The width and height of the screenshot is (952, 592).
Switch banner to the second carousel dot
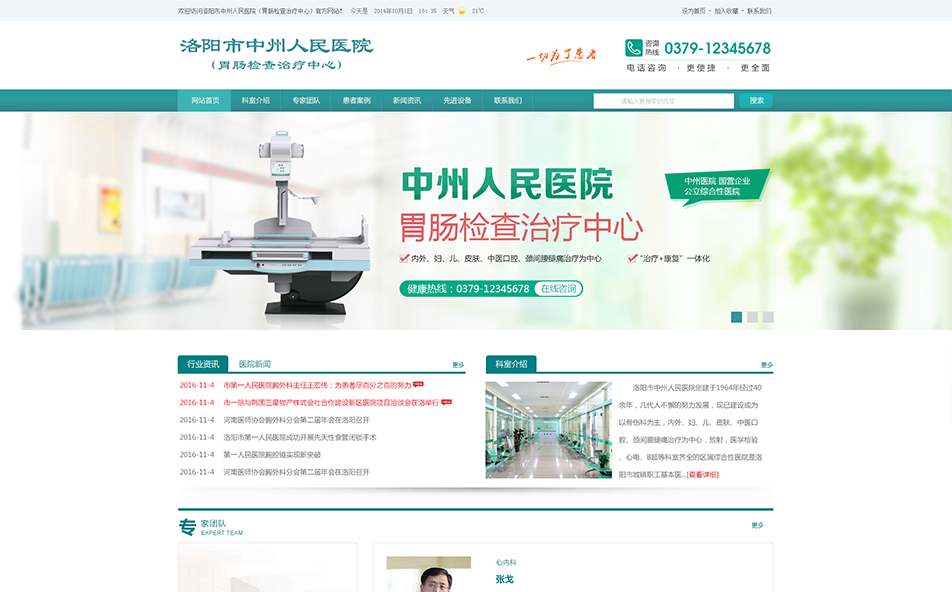[x=753, y=317]
